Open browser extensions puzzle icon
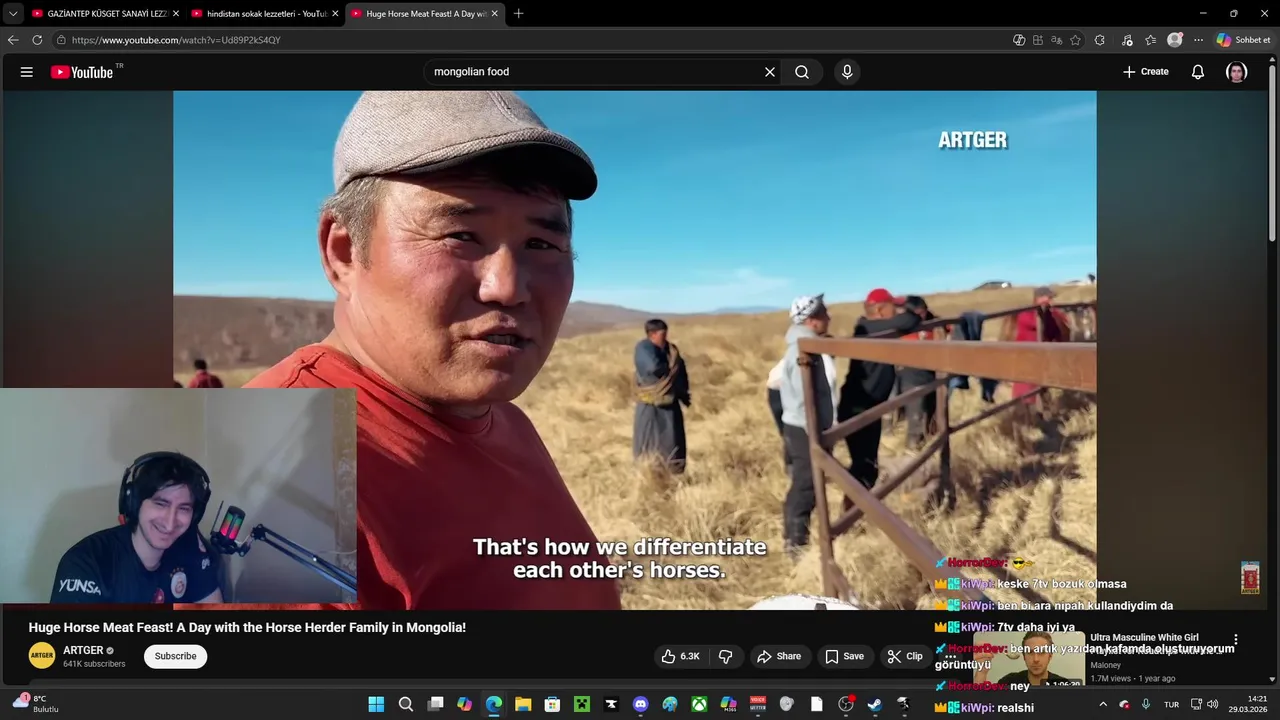 pos(1100,40)
